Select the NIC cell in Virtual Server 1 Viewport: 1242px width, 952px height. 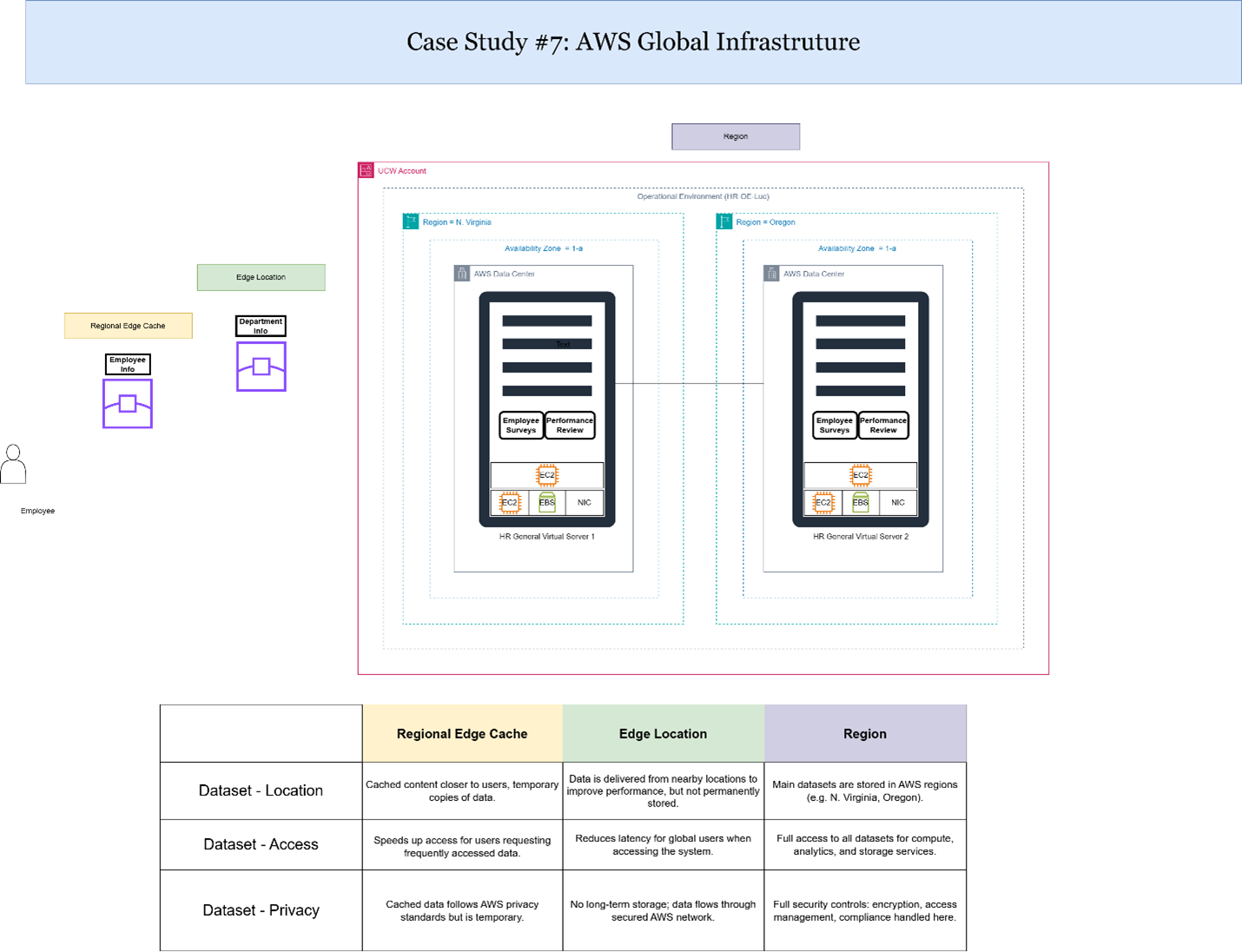(x=585, y=502)
